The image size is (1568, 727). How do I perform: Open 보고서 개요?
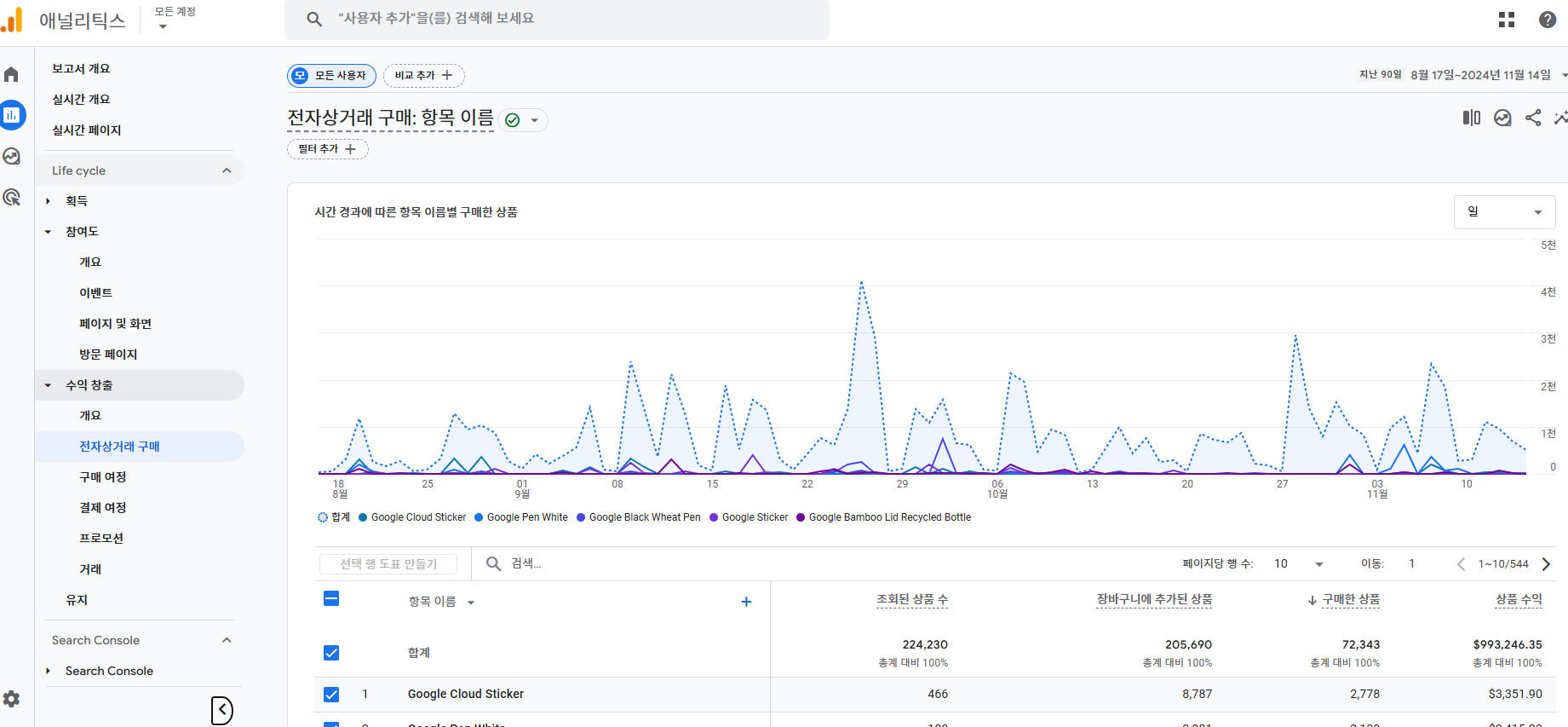tap(81, 68)
